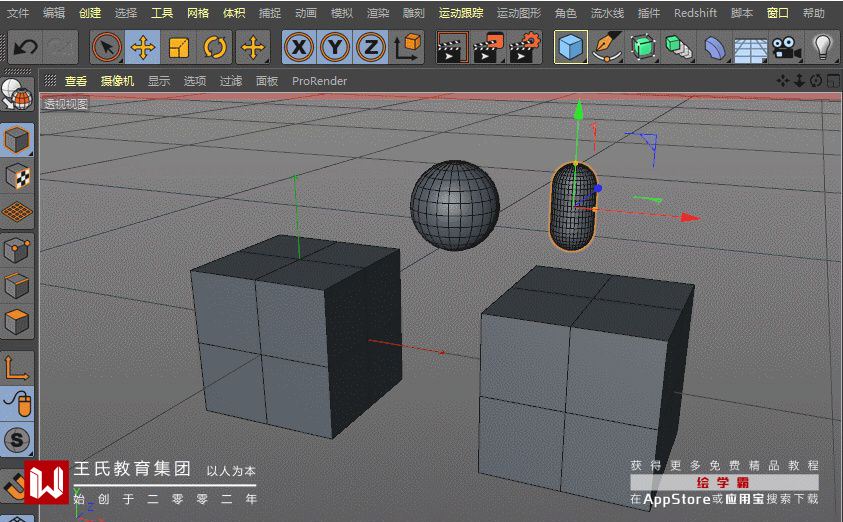Open Edit Render Settings

point(524,48)
